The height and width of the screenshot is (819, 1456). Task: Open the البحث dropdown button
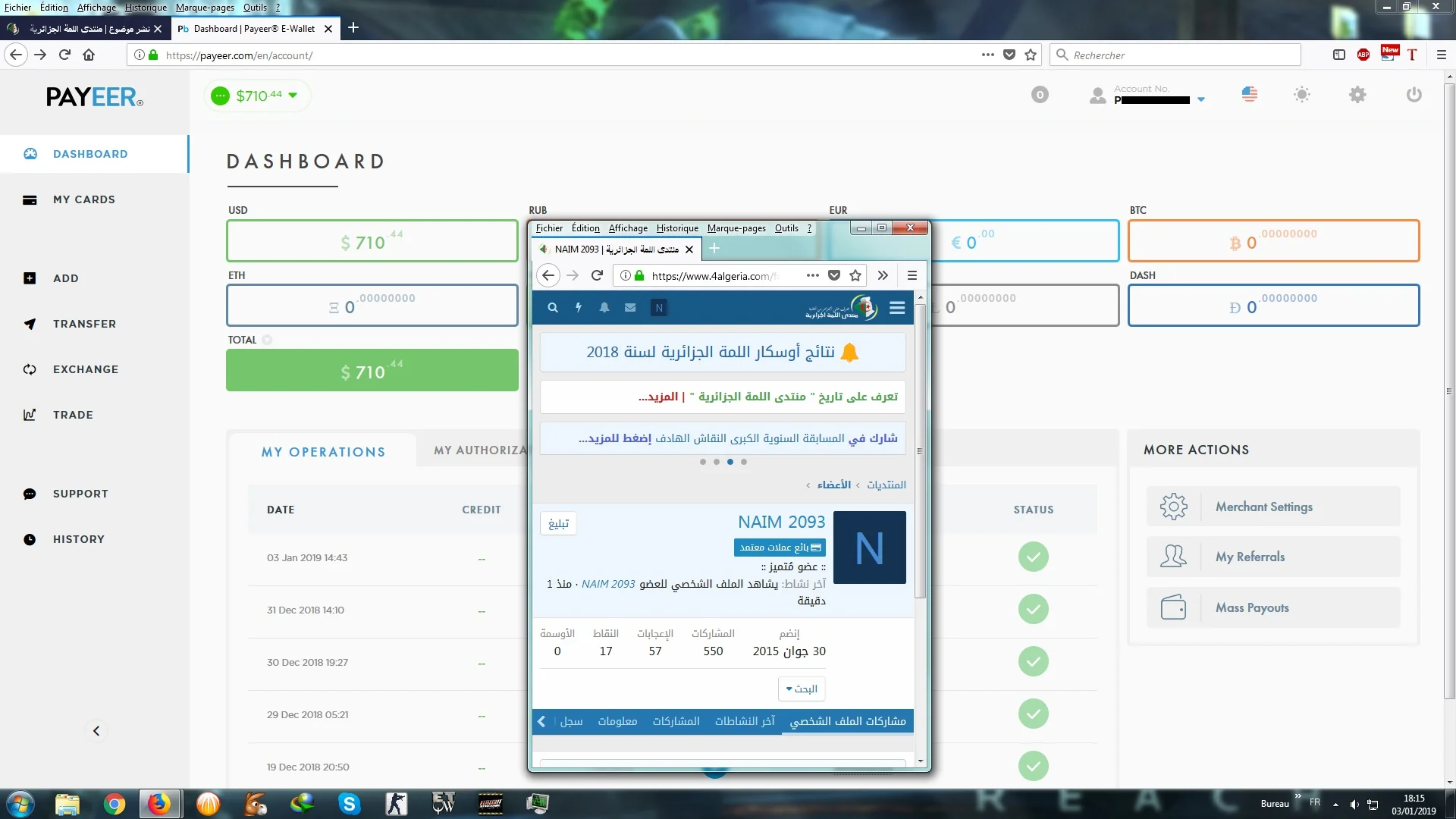pyautogui.click(x=802, y=689)
